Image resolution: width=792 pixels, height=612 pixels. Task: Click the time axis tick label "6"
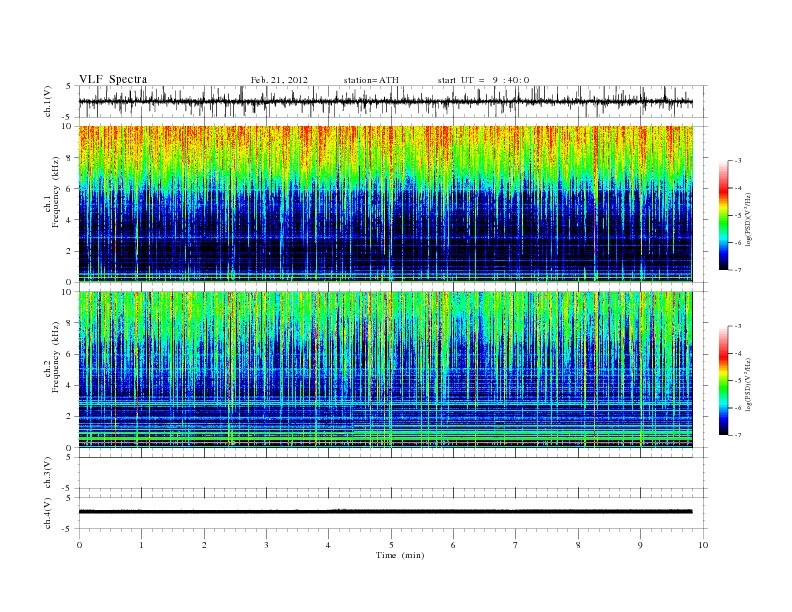(x=454, y=545)
